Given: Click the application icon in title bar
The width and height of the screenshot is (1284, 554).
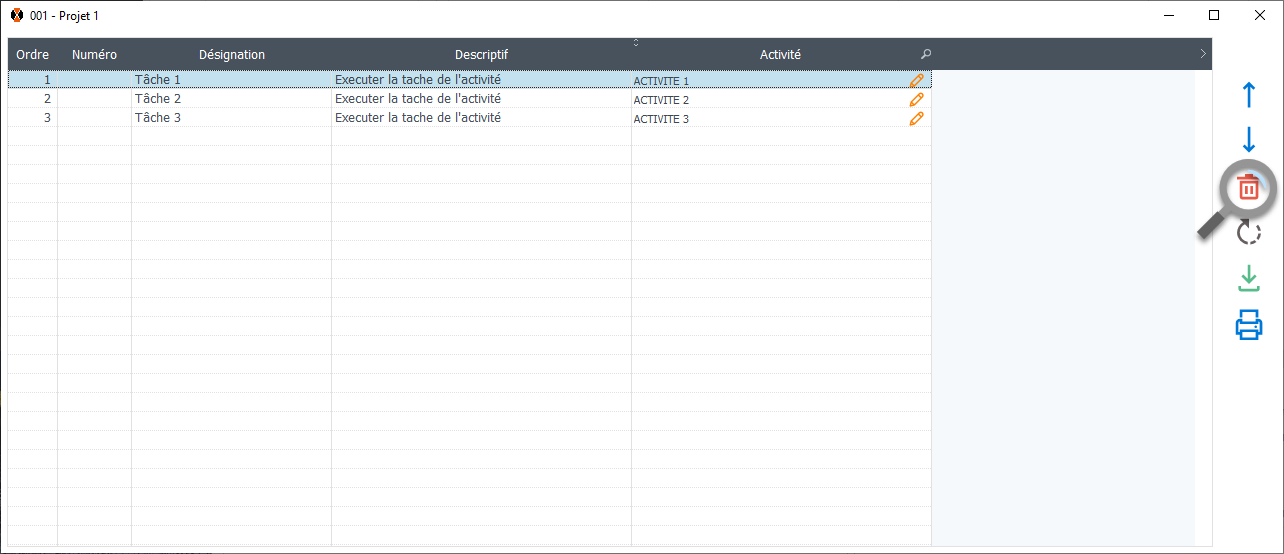Looking at the screenshot, I should pos(17,15).
